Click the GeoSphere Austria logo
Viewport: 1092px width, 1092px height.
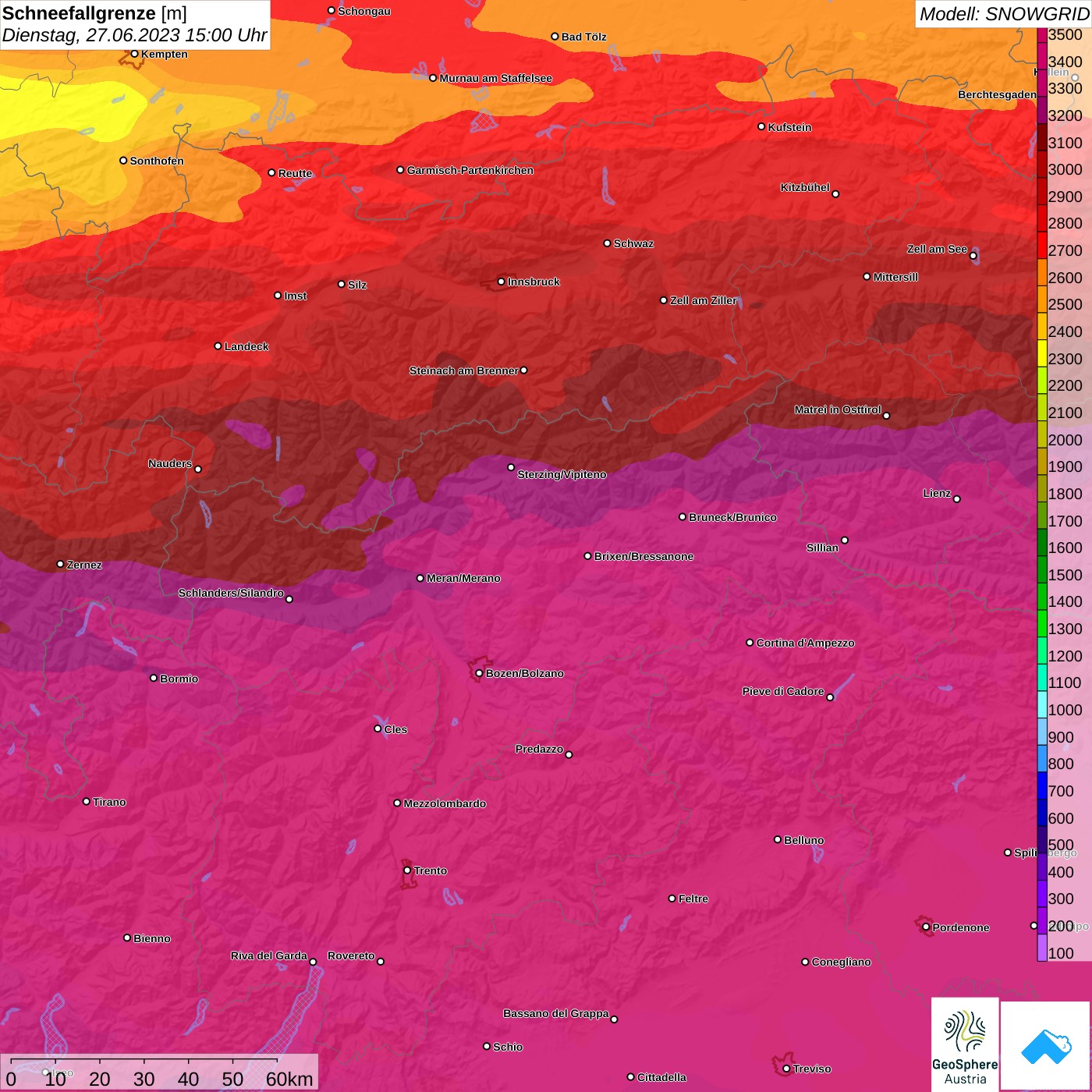965,1044
